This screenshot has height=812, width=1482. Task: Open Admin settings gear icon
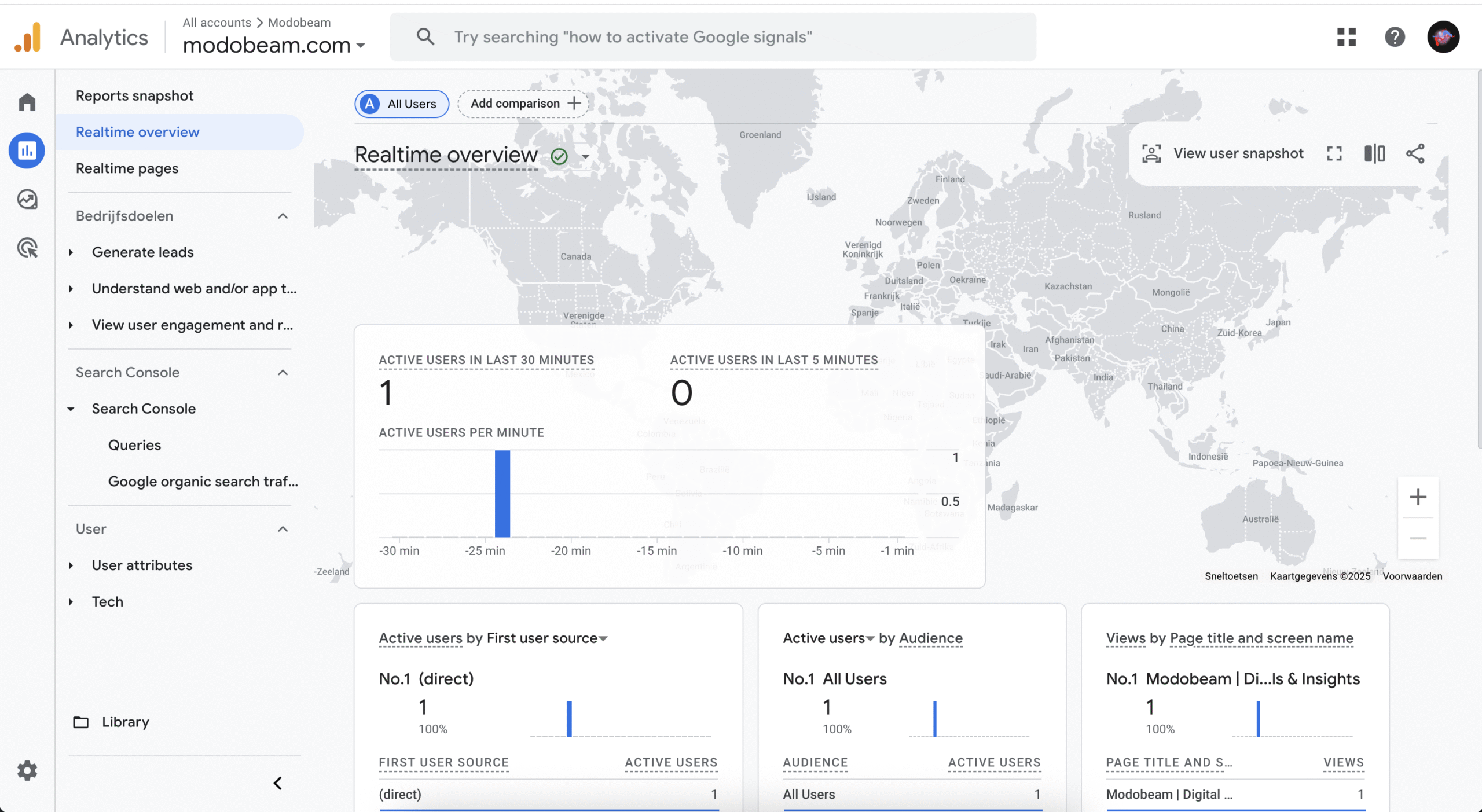[x=27, y=771]
